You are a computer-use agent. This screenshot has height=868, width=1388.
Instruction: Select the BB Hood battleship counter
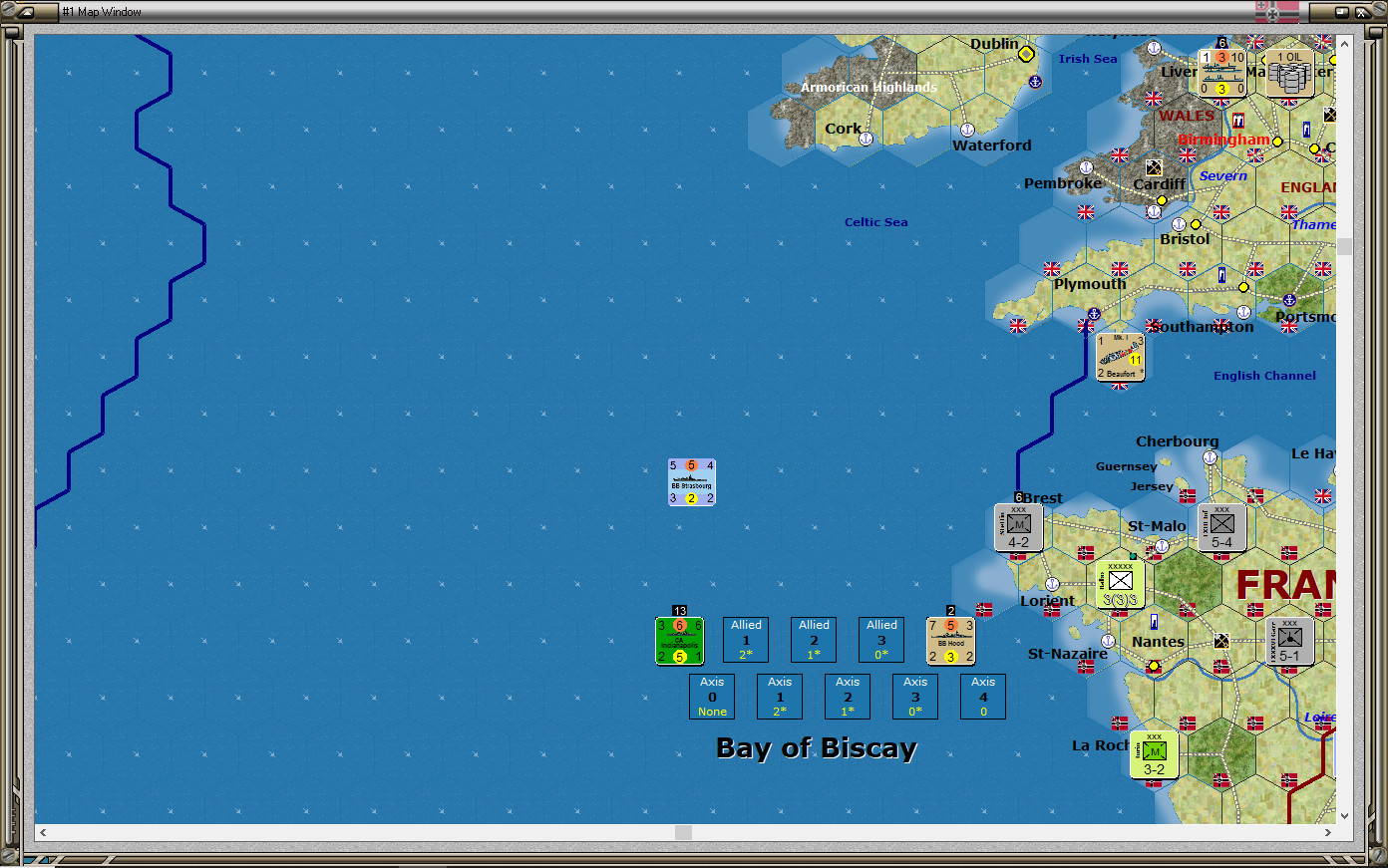949,639
